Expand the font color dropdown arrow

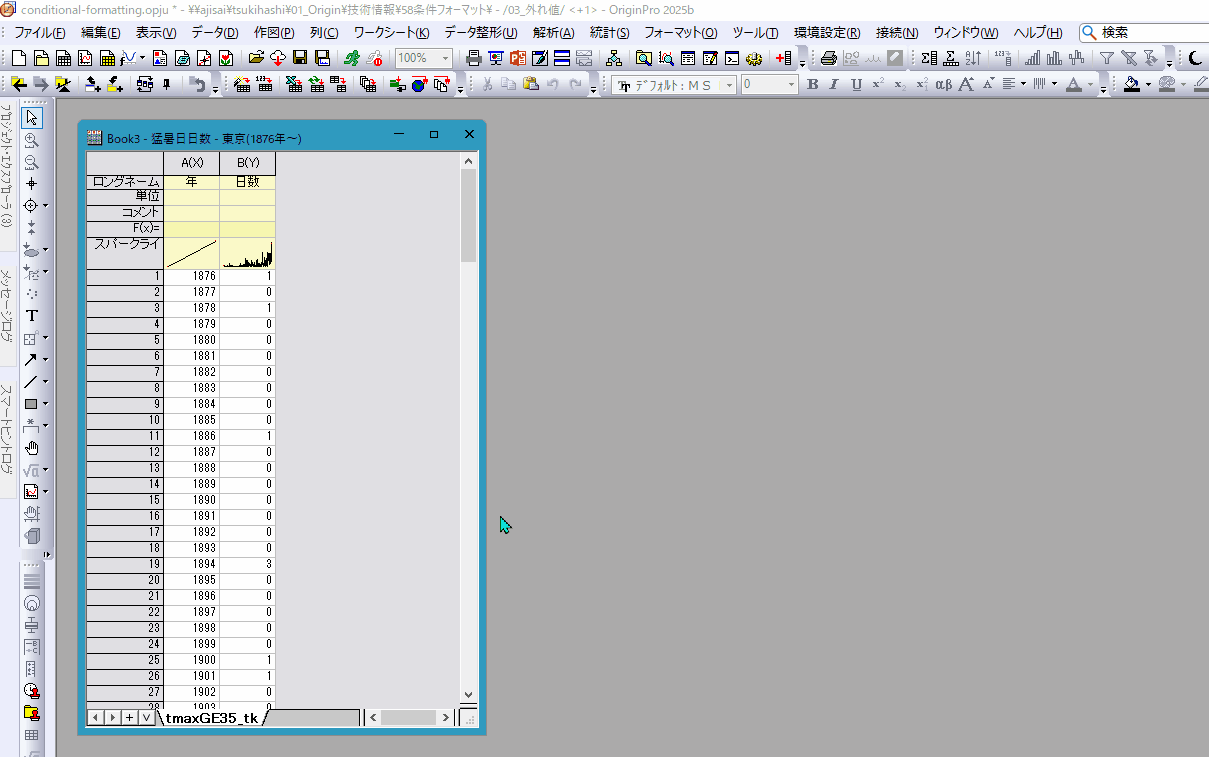(x=1091, y=85)
